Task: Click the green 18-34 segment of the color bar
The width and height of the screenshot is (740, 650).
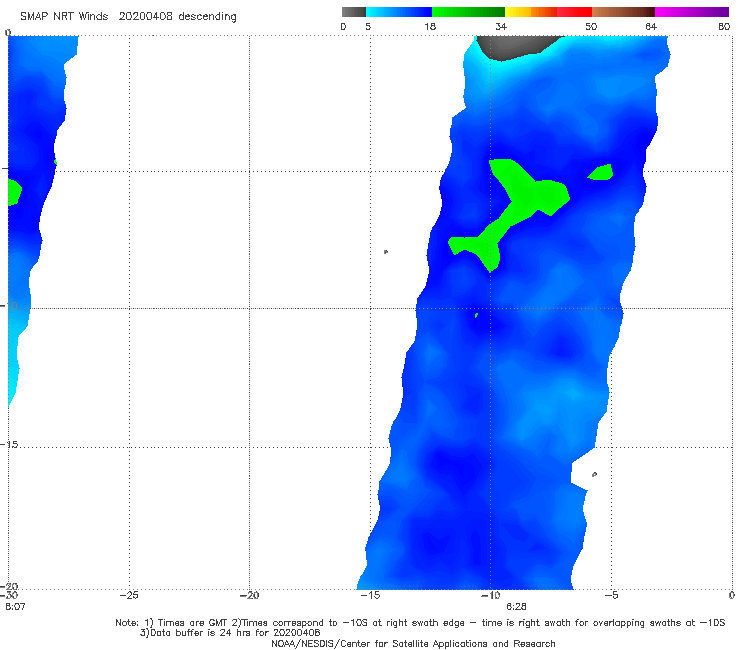Action: (468, 12)
